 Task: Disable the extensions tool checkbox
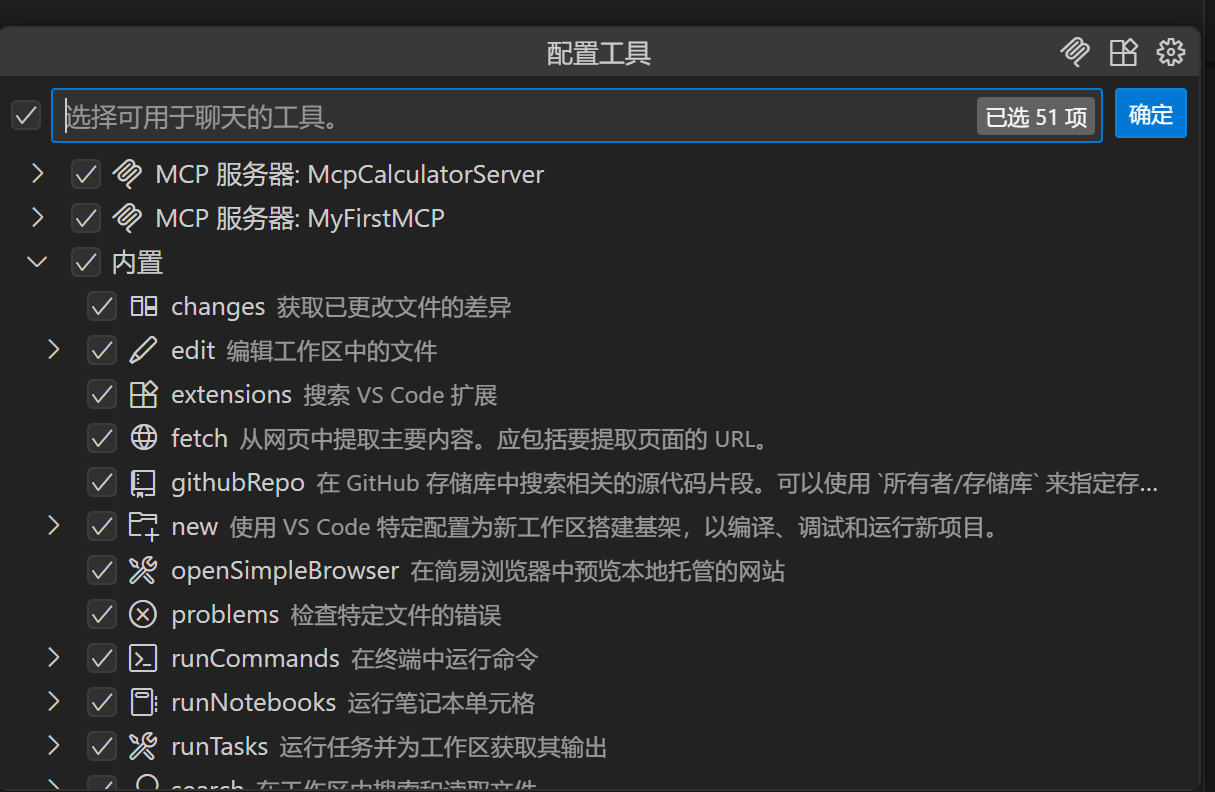(x=102, y=394)
